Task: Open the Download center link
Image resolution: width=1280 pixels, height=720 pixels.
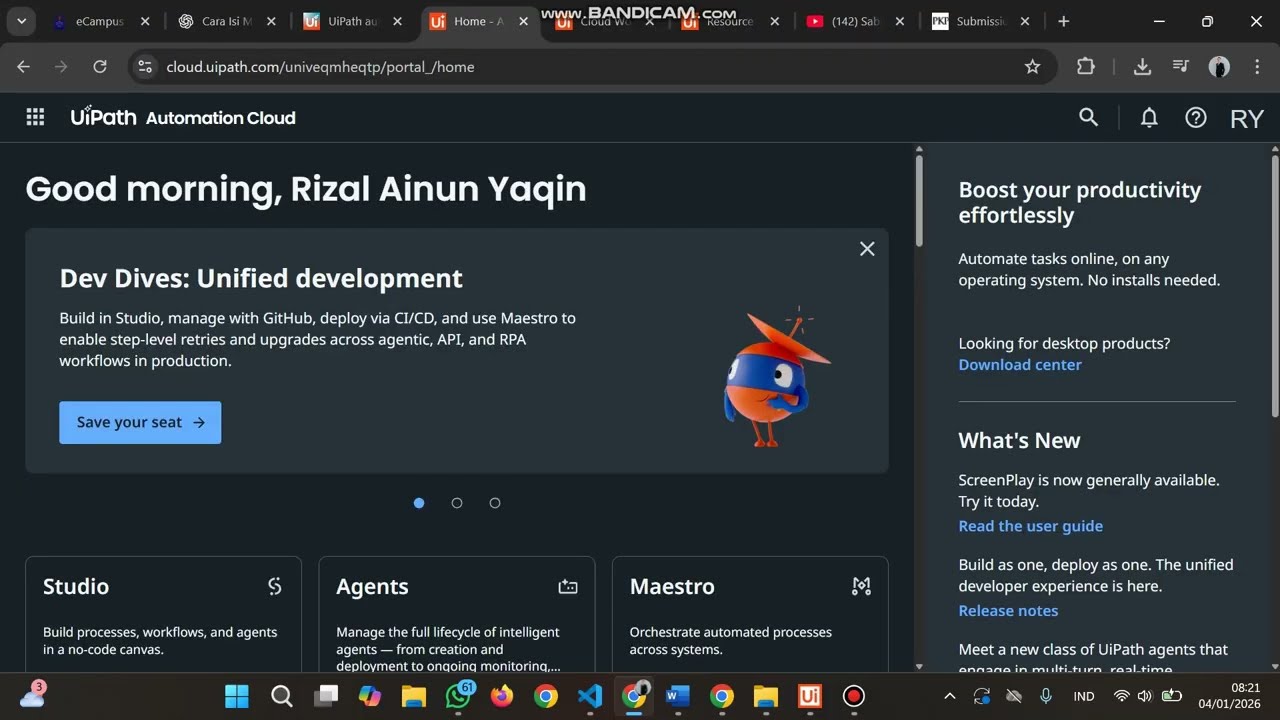Action: pyautogui.click(x=1020, y=364)
